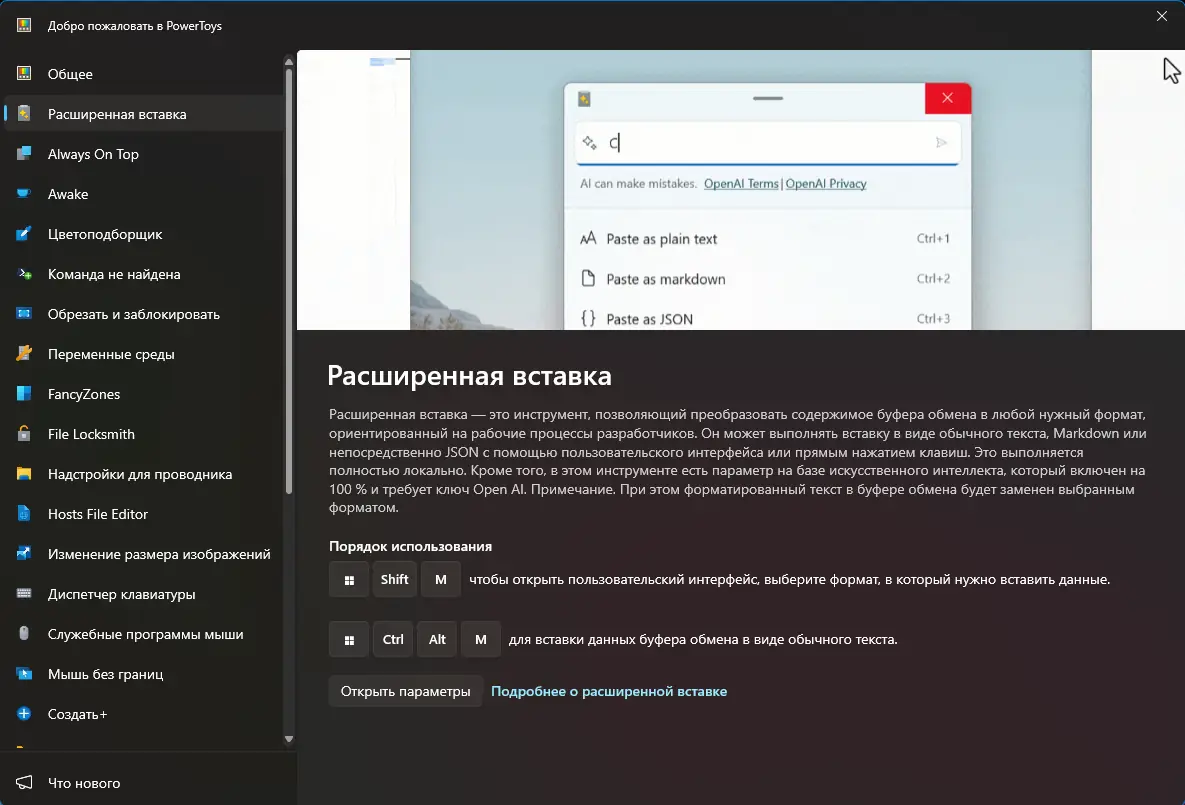Image resolution: width=1185 pixels, height=805 pixels.
Task: Select Hosts File Editor entry
Action: (x=144, y=514)
